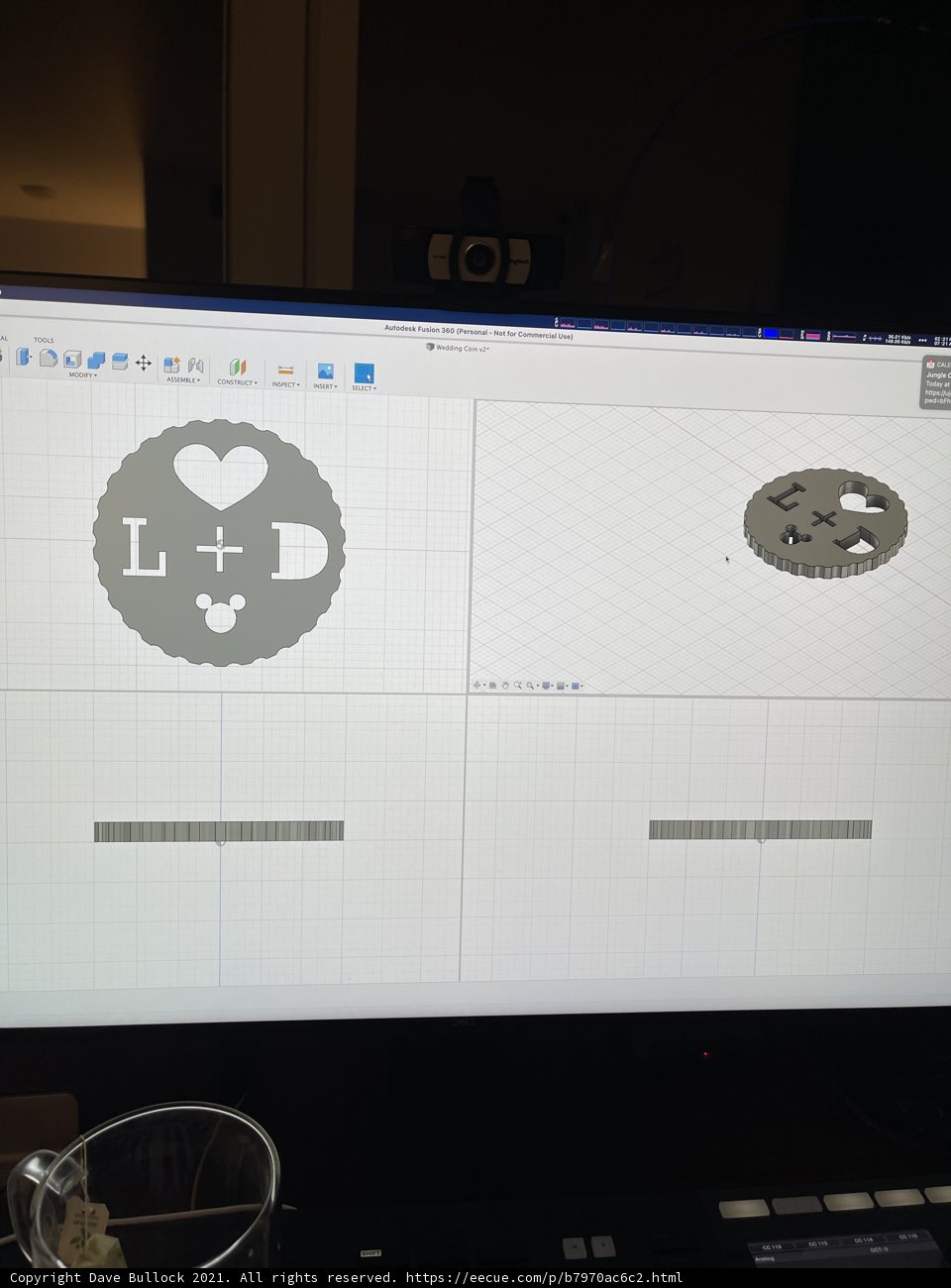The image size is (951, 1288).
Task: Activate the Select cursor tool
Action: 364,374
